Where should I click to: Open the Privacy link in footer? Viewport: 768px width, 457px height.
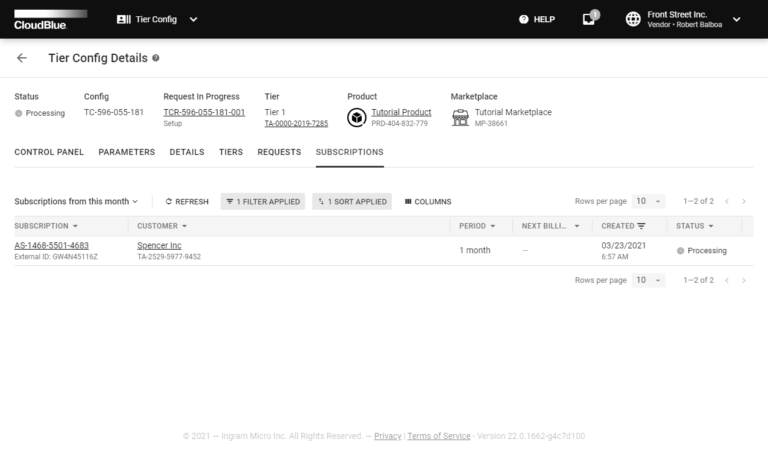[x=387, y=436]
